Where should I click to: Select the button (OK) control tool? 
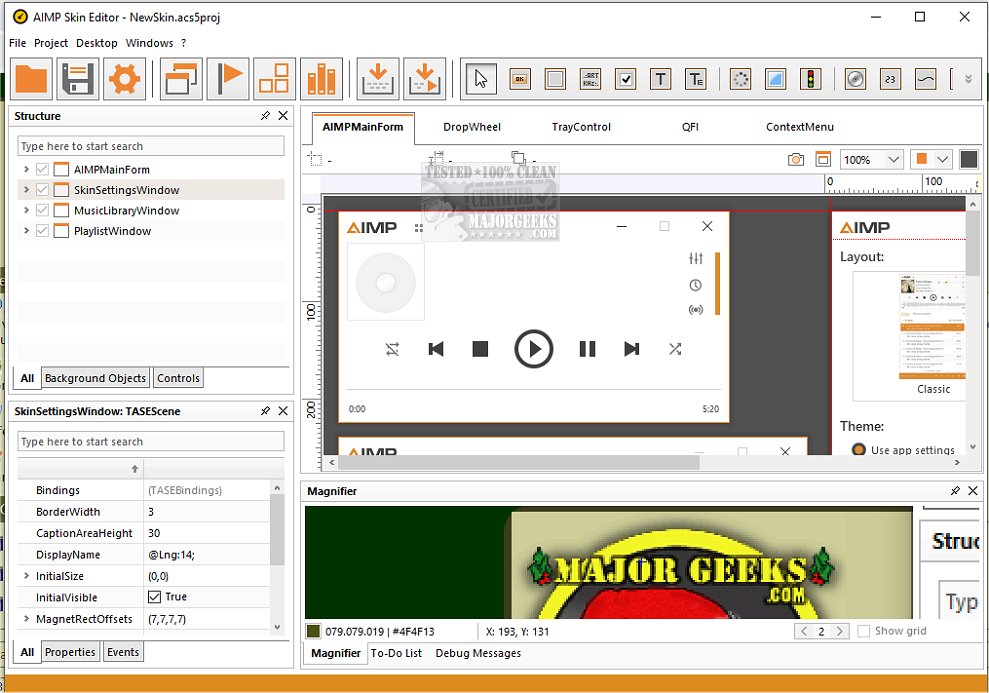[520, 79]
